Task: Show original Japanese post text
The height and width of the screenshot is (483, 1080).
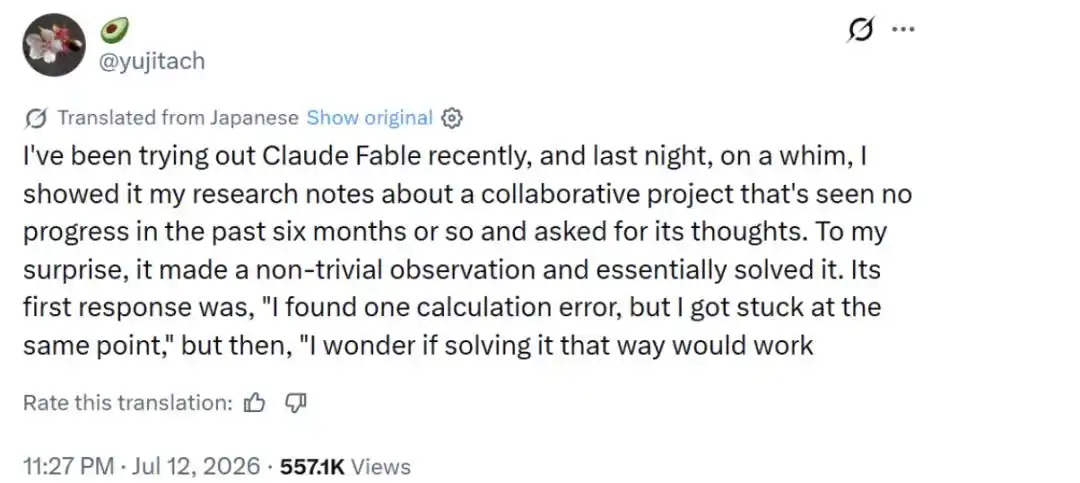Action: [x=369, y=118]
